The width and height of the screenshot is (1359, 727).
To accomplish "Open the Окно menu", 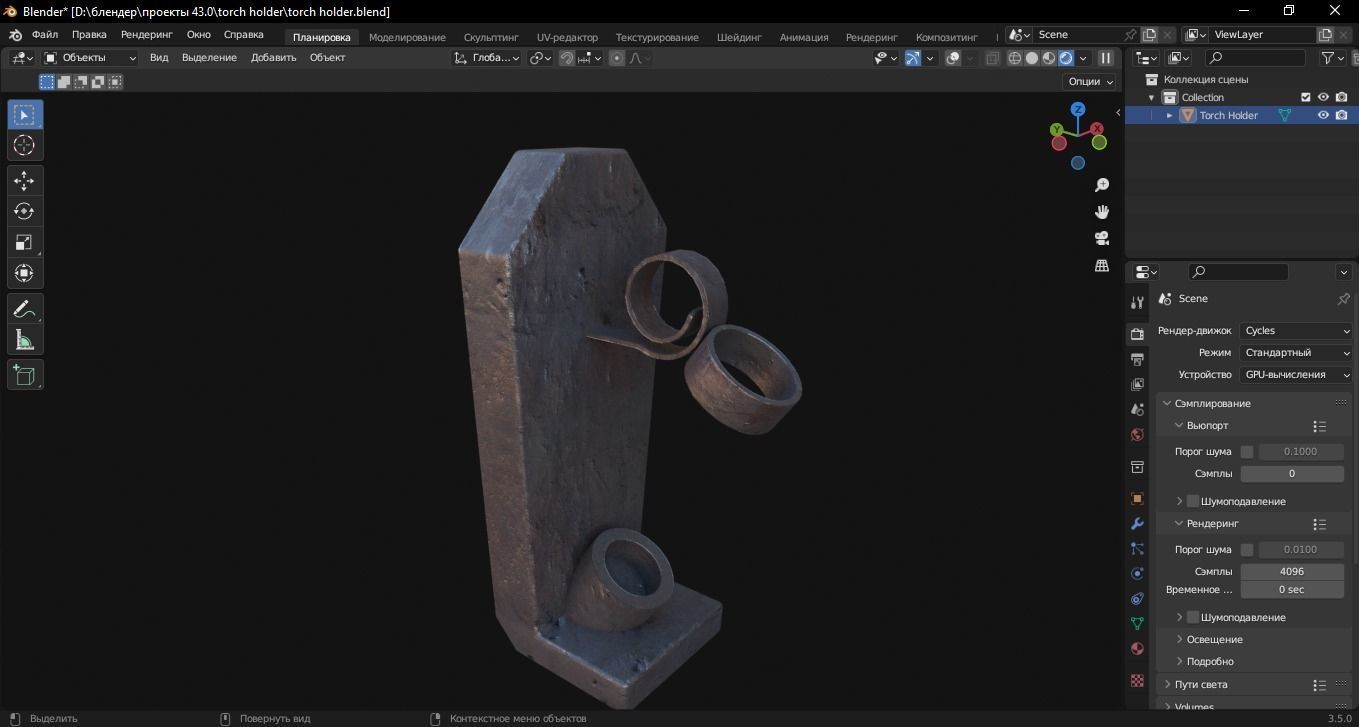I will [198, 35].
